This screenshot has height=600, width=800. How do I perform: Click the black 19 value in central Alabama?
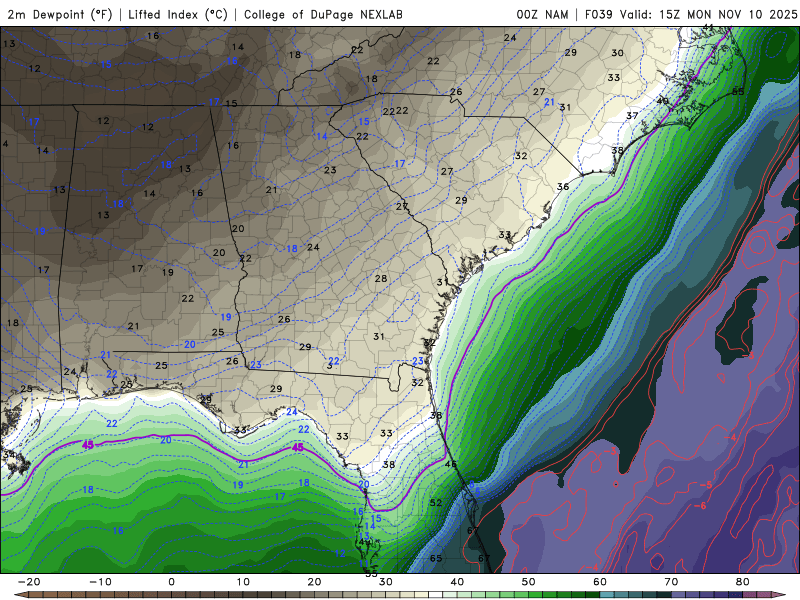[168, 272]
